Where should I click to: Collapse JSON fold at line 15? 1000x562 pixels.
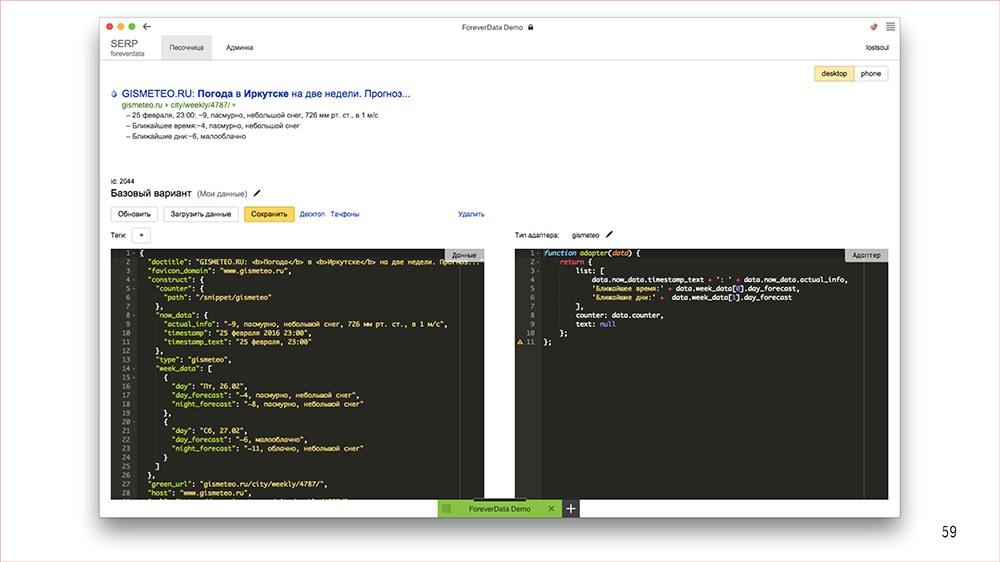[134, 378]
